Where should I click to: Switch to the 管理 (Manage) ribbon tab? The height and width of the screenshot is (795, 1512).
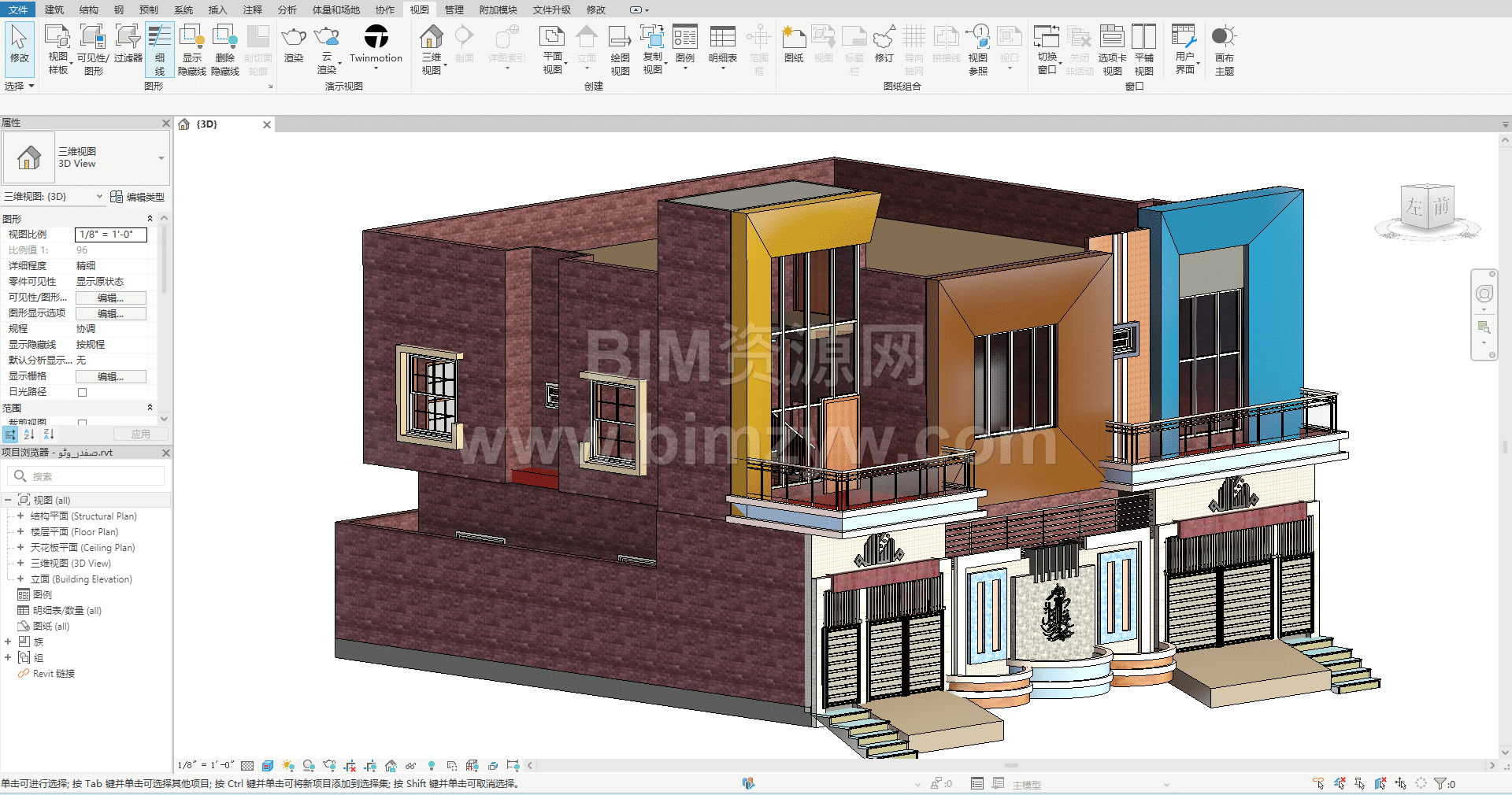[x=454, y=9]
